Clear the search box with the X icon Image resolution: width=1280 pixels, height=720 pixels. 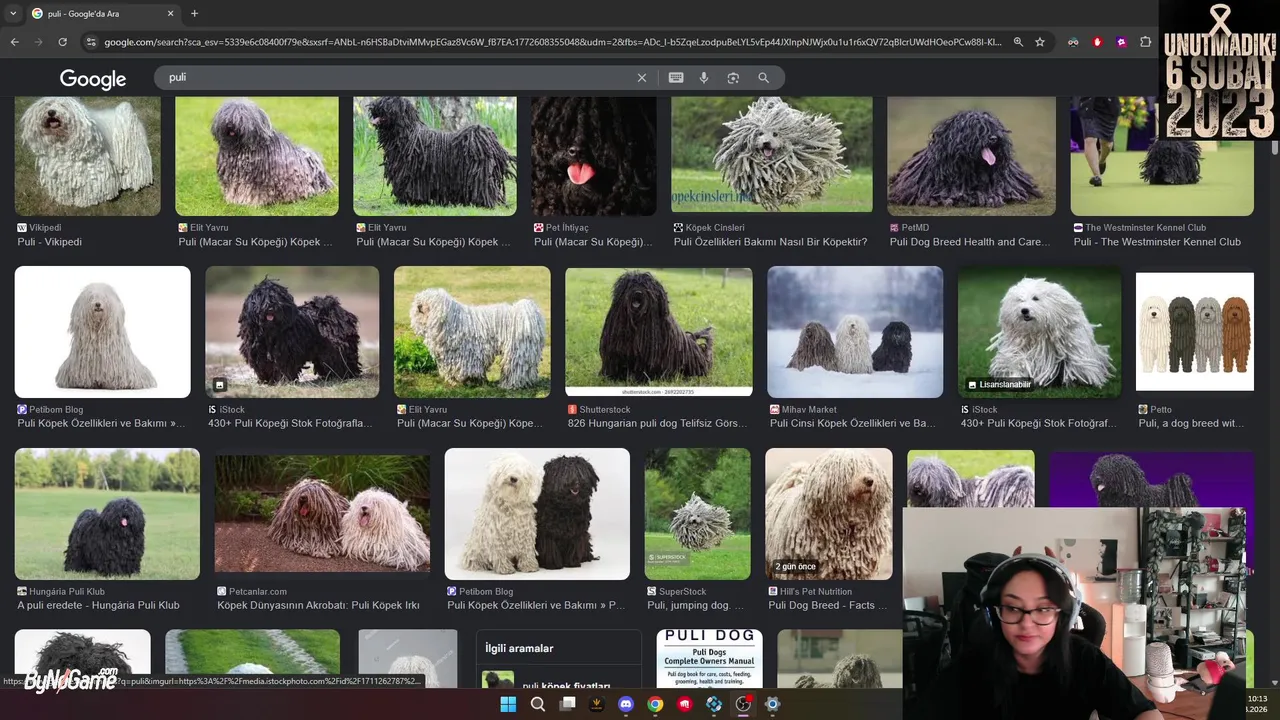642,78
